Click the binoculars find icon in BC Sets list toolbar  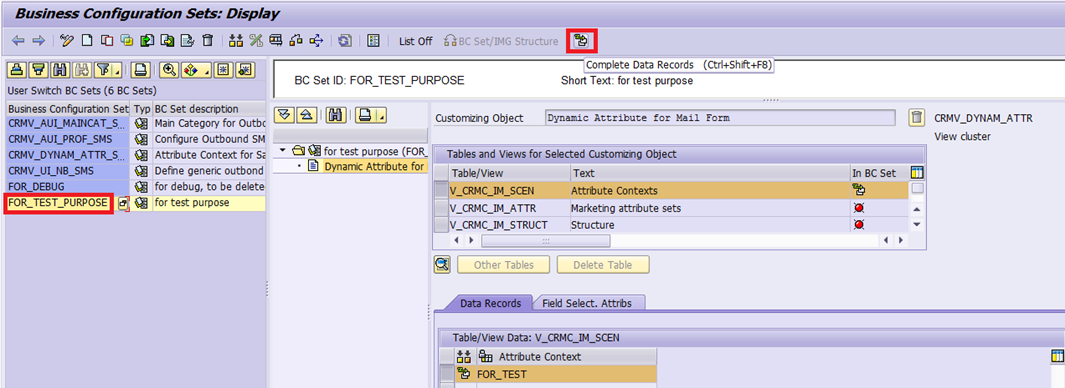pyautogui.click(x=60, y=69)
